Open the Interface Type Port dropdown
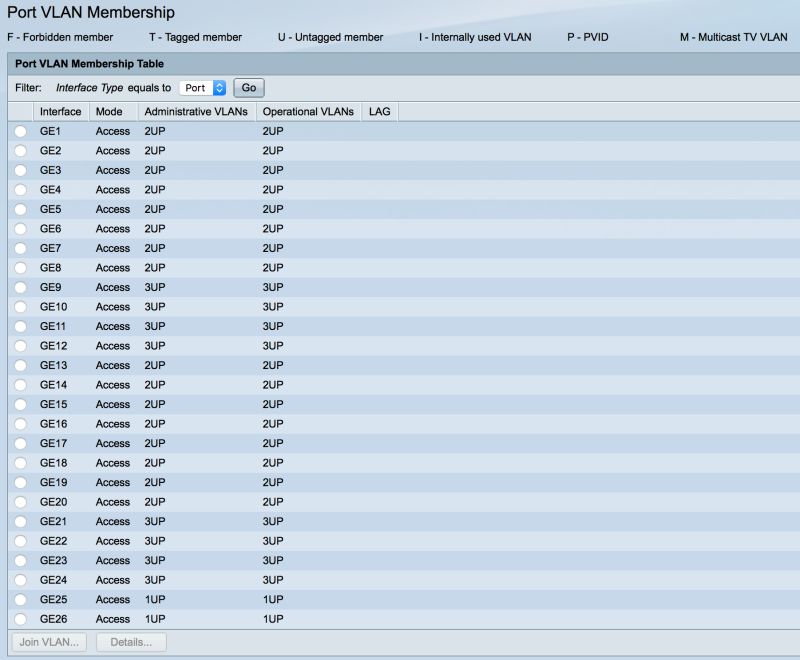The image size is (800, 660). pyautogui.click(x=203, y=88)
